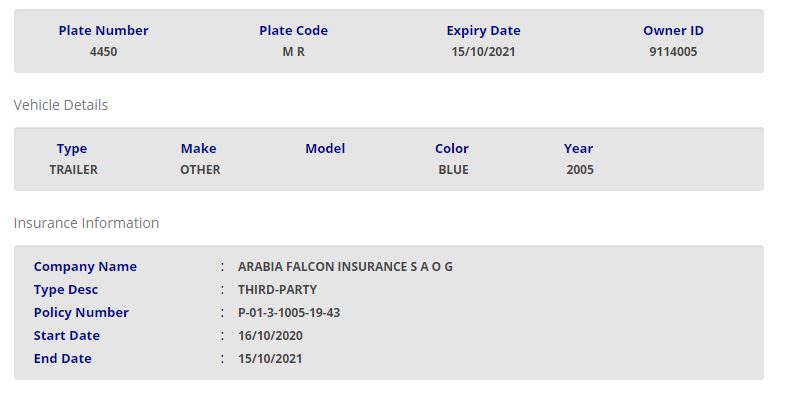This screenshot has height=409, width=788.
Task: Click the insurance End Date 15/10/2021 value
Action: point(270,358)
